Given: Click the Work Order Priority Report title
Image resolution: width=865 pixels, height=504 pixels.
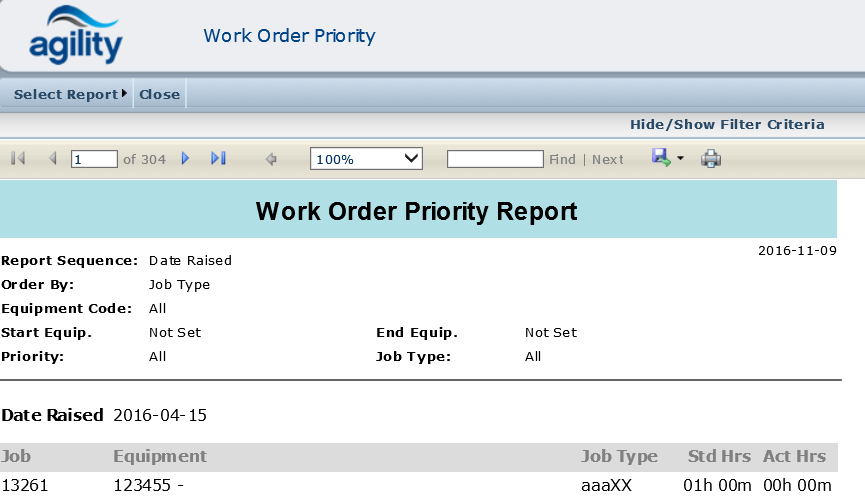Looking at the screenshot, I should coord(416,211).
